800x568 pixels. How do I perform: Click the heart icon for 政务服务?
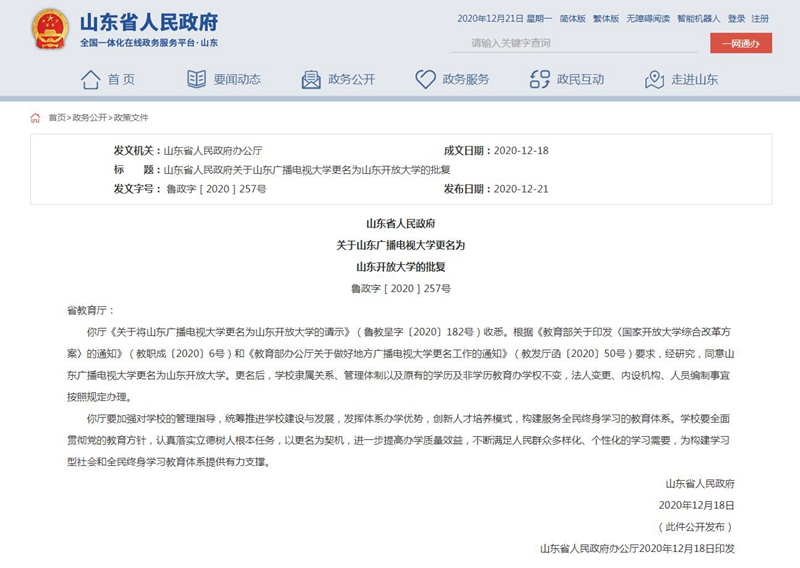426,80
